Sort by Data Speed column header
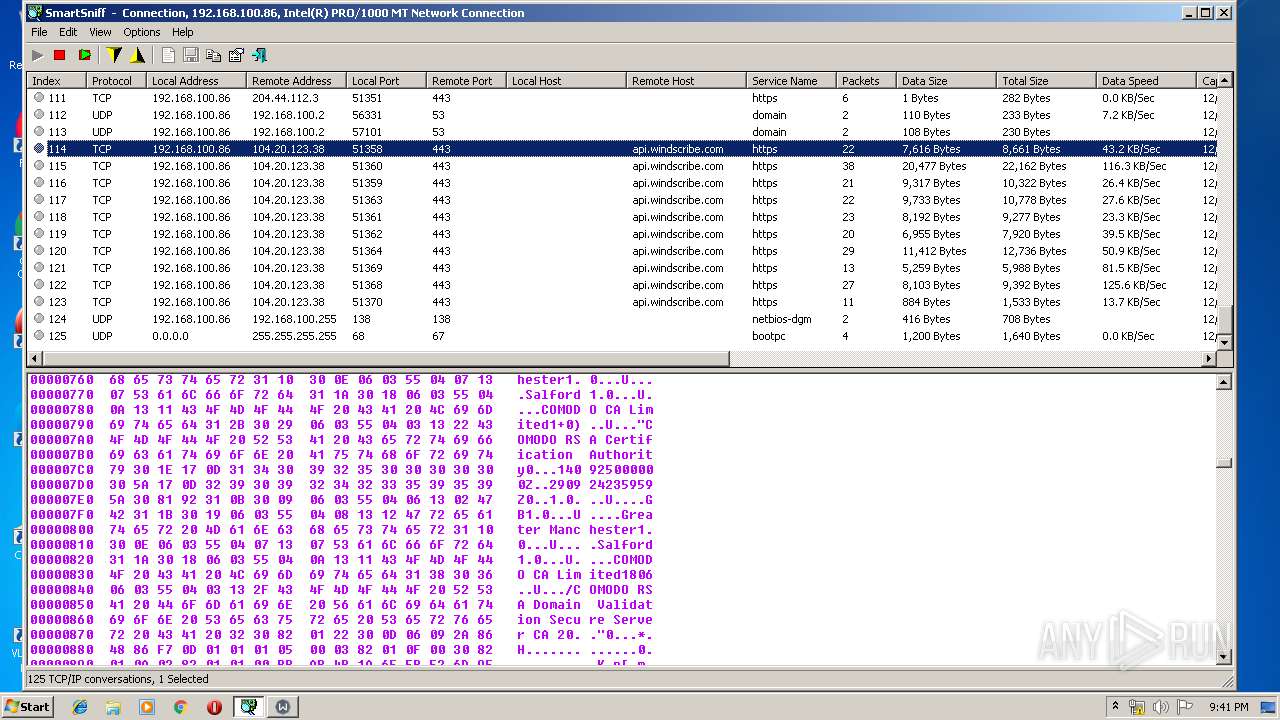The width and height of the screenshot is (1280, 720). [1146, 80]
